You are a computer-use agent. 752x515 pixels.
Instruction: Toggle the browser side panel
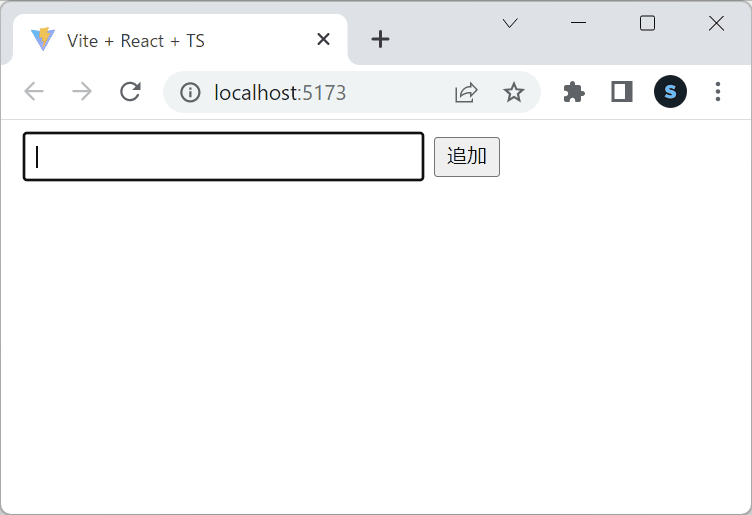point(622,92)
